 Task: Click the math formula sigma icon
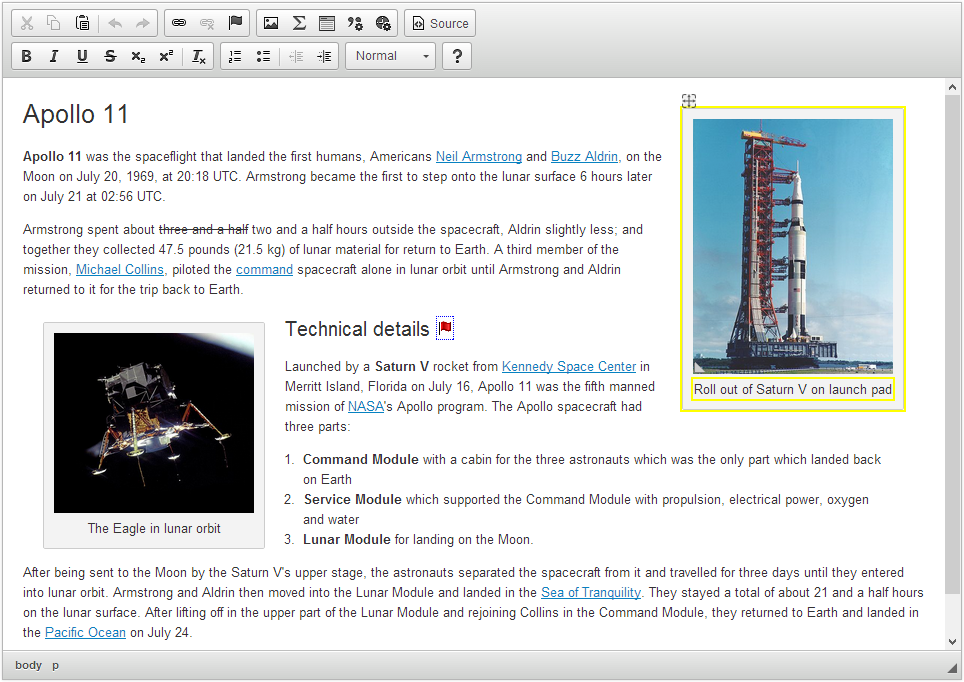click(x=299, y=23)
